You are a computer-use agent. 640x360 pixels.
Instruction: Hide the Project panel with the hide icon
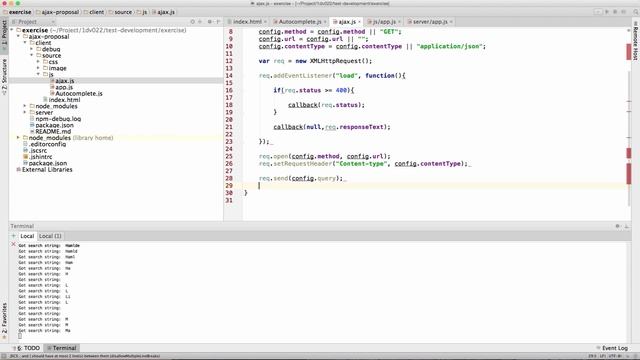pos(218,22)
